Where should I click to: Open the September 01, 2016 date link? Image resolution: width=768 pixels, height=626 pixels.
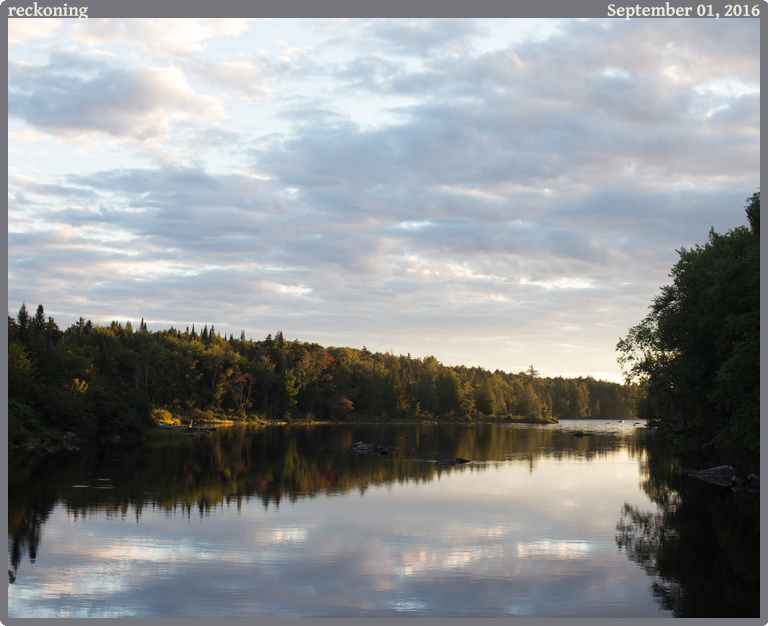click(x=682, y=10)
